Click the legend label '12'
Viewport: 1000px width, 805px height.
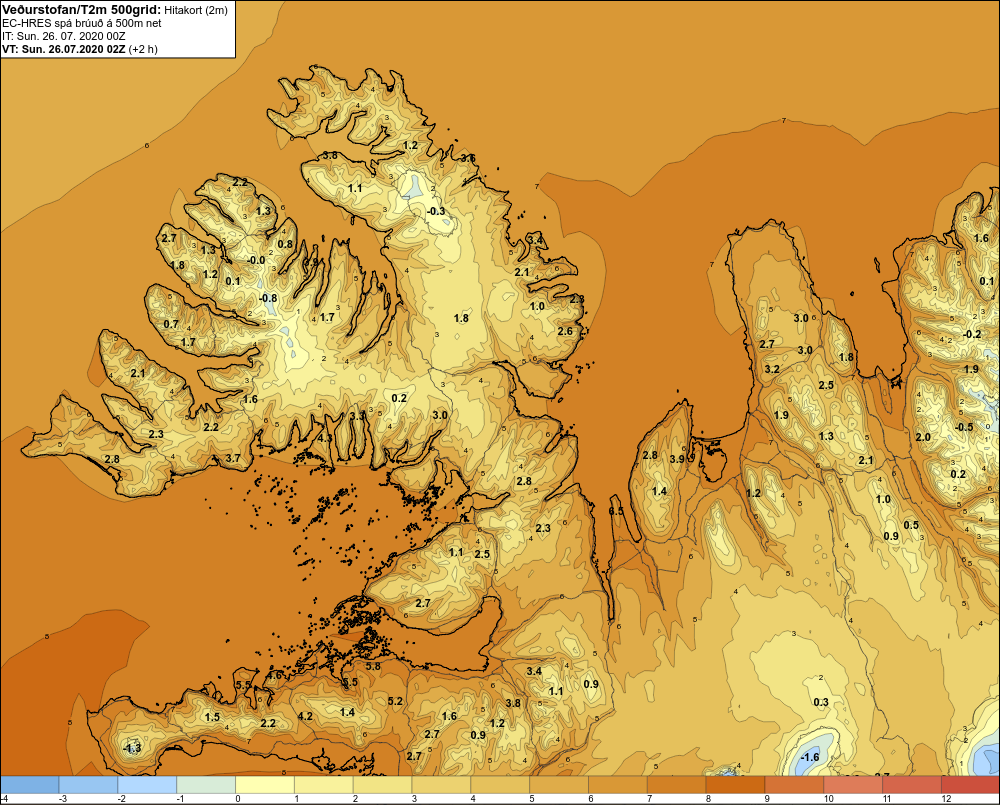(x=946, y=799)
